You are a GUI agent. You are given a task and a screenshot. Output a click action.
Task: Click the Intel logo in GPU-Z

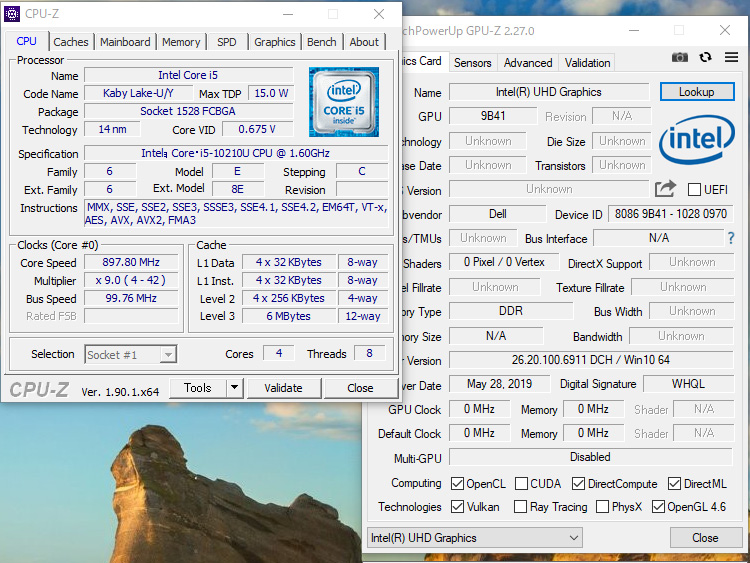point(696,139)
